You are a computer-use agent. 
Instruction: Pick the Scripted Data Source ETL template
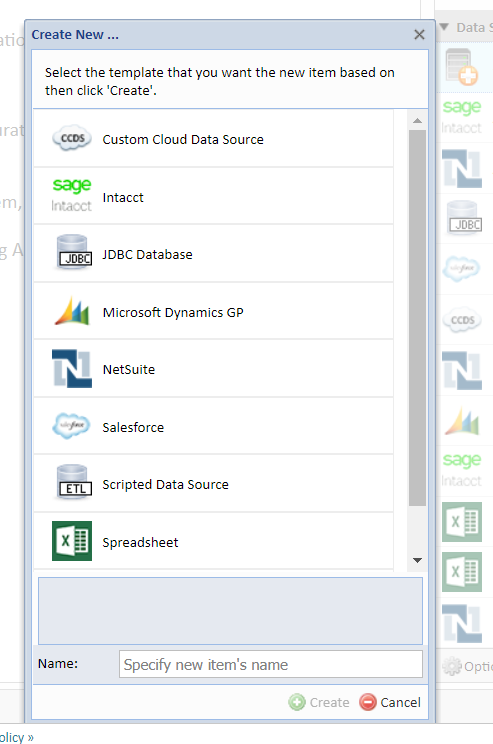pos(213,484)
